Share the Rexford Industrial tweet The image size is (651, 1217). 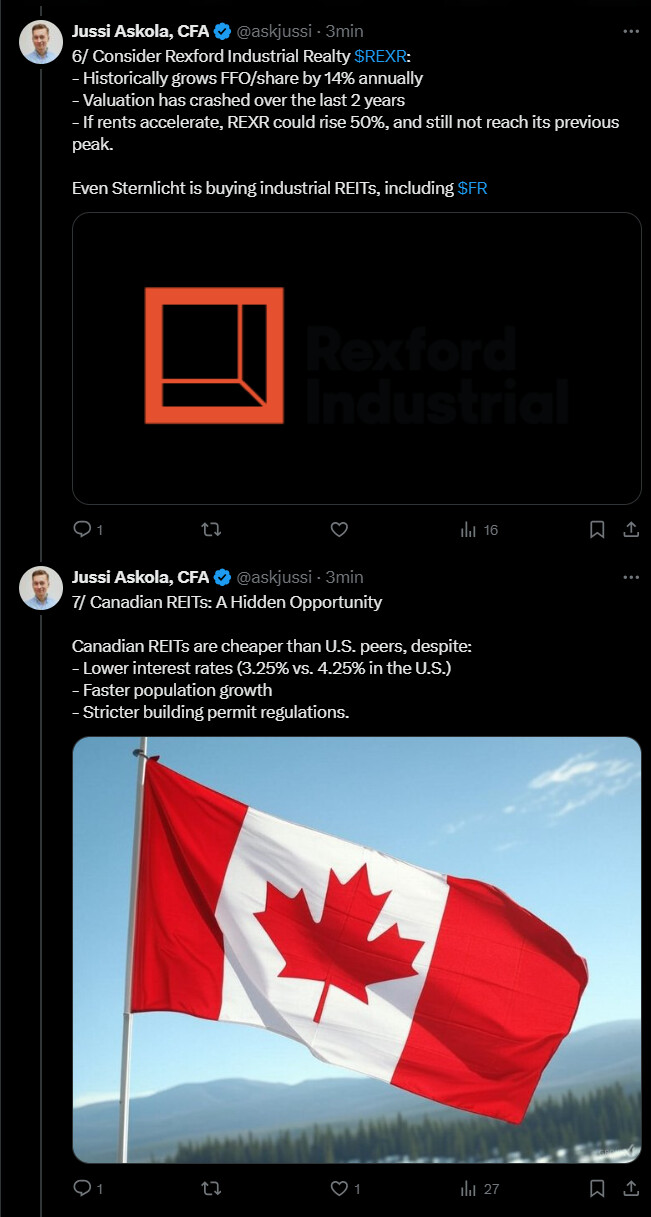point(631,530)
